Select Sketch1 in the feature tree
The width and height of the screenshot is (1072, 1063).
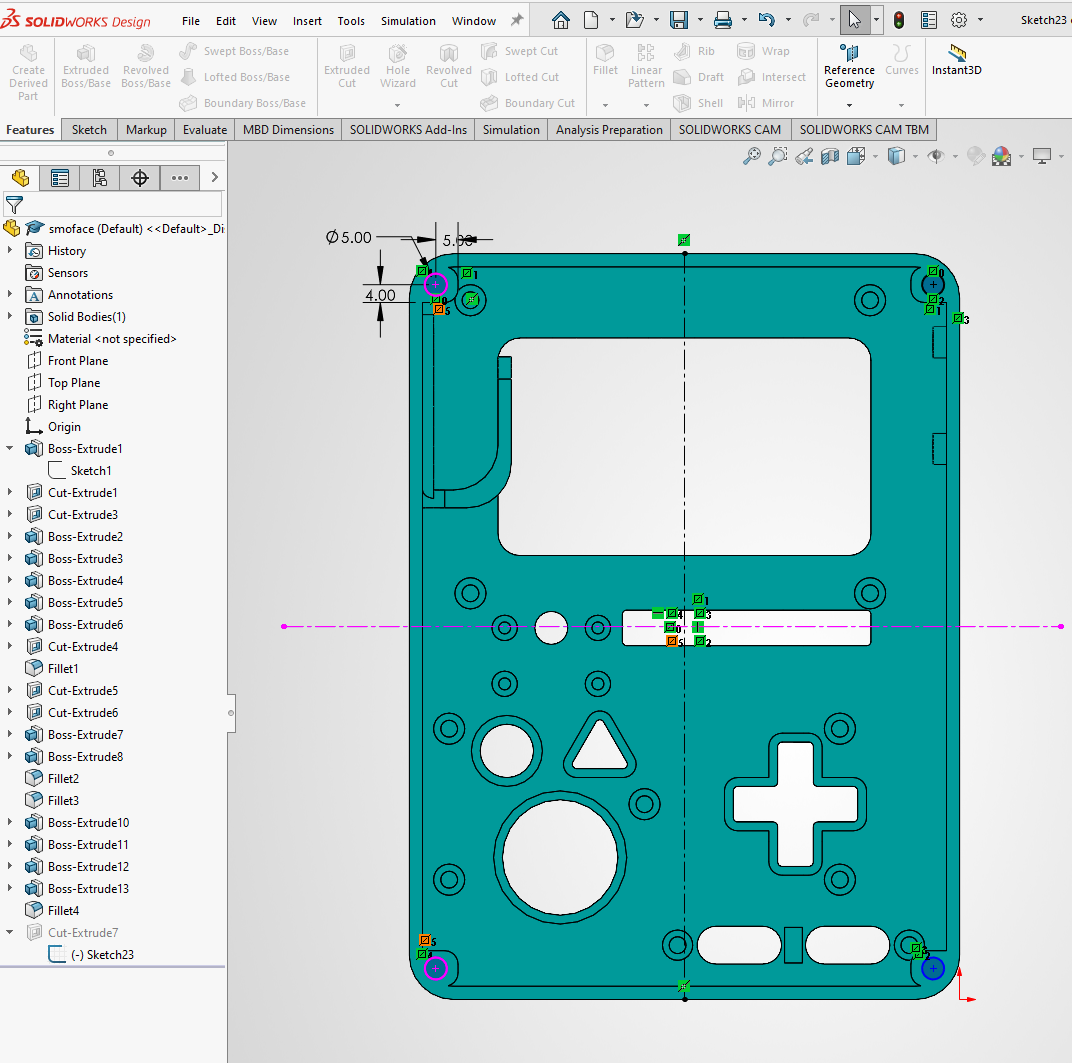click(x=90, y=471)
